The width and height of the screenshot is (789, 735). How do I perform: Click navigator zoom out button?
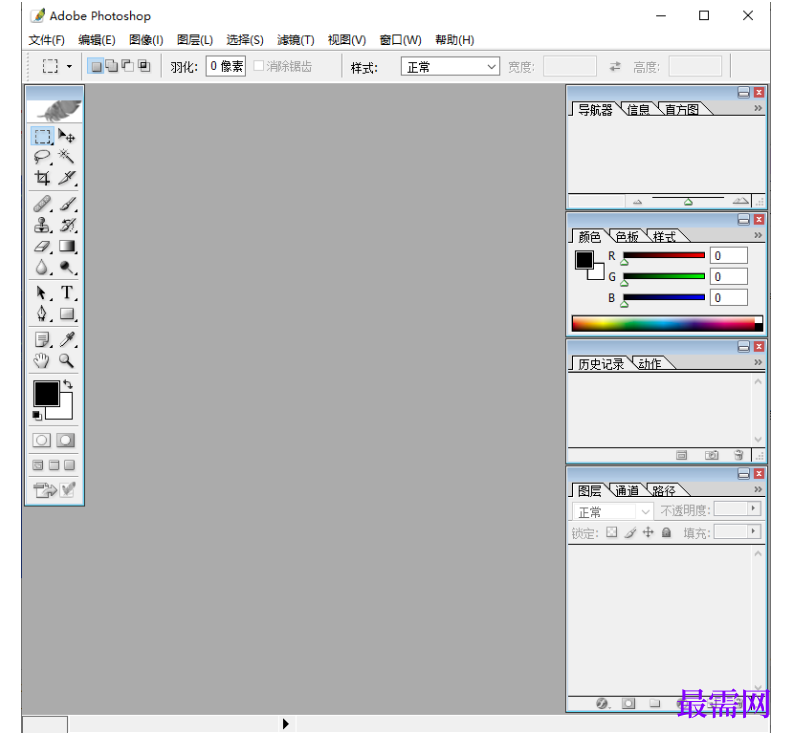(638, 202)
